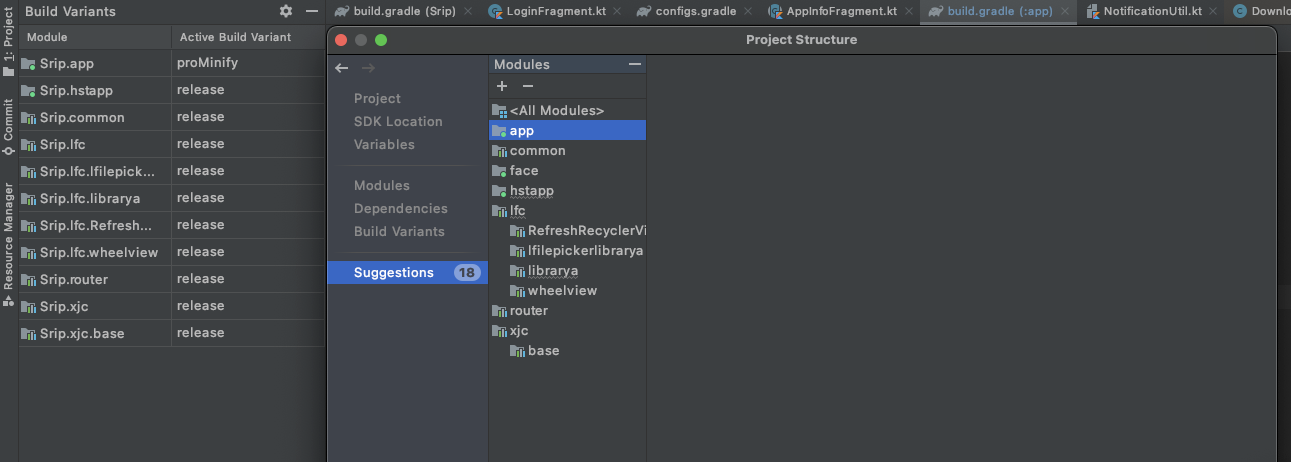The height and width of the screenshot is (462, 1291).
Task: Select the wheelview submodule
Action: [562, 291]
